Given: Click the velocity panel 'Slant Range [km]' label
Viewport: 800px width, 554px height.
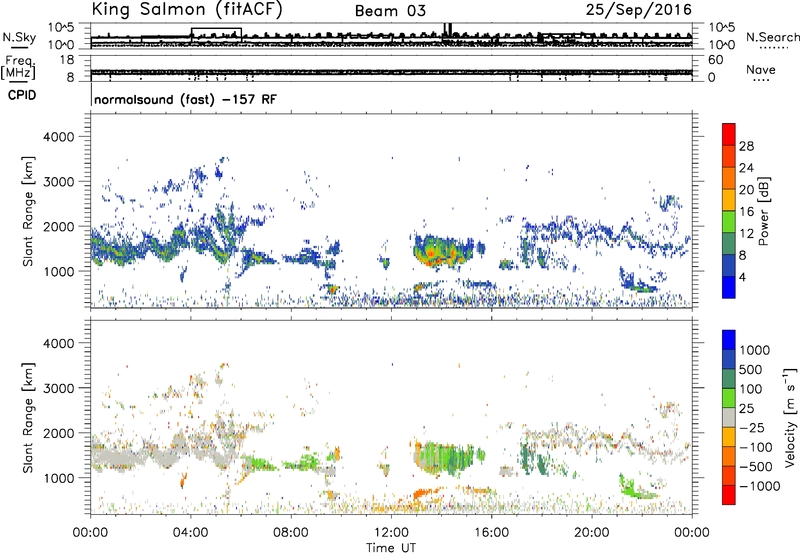Looking at the screenshot, I should [x=28, y=418].
